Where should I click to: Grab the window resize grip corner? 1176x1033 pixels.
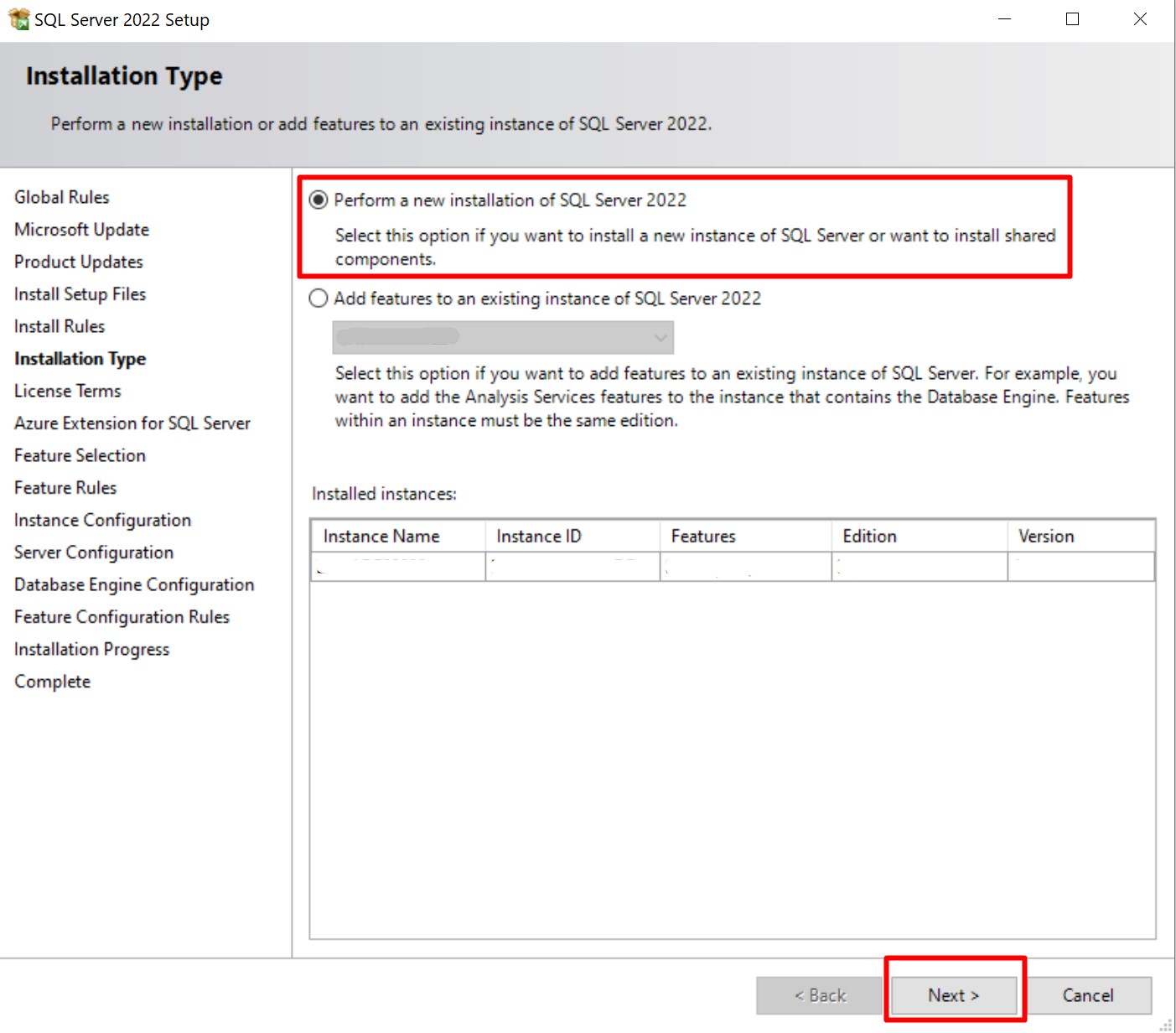[x=1165, y=1025]
